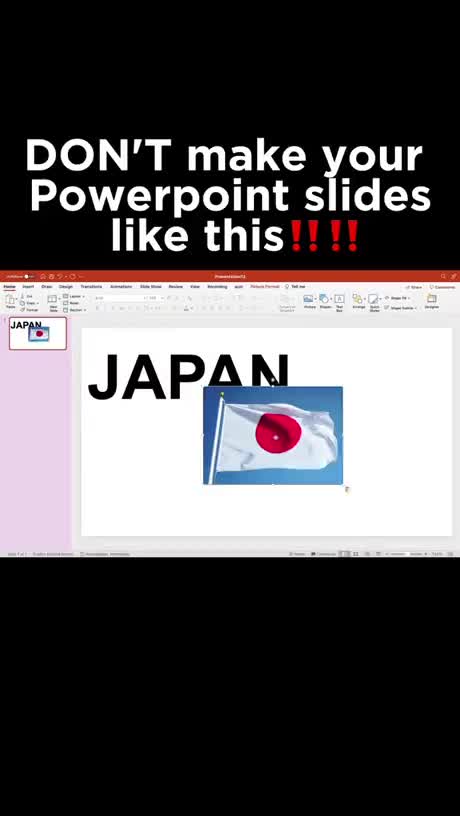Image resolution: width=460 pixels, height=816 pixels.
Task: Open the Search magnifier in title bar
Action: pyautogui.click(x=443, y=276)
